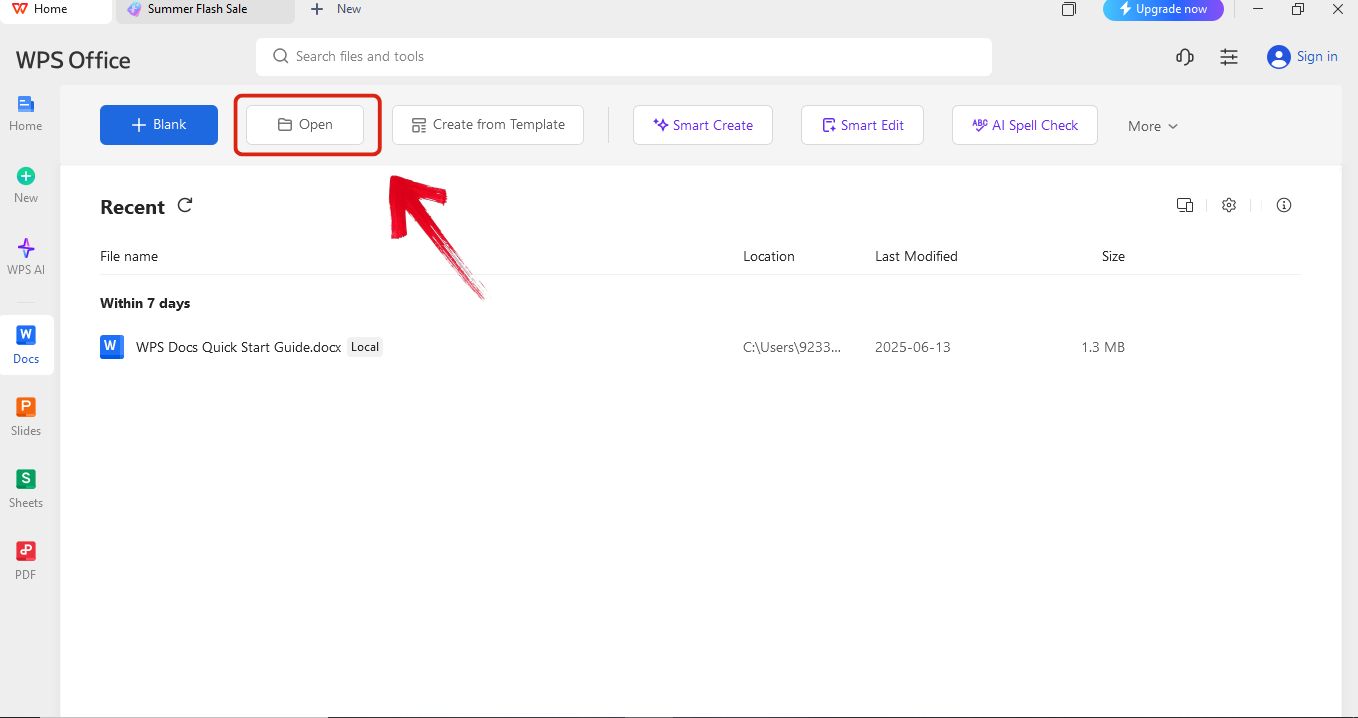1358x718 pixels.
Task: Click the info icon above file list
Action: (1284, 205)
